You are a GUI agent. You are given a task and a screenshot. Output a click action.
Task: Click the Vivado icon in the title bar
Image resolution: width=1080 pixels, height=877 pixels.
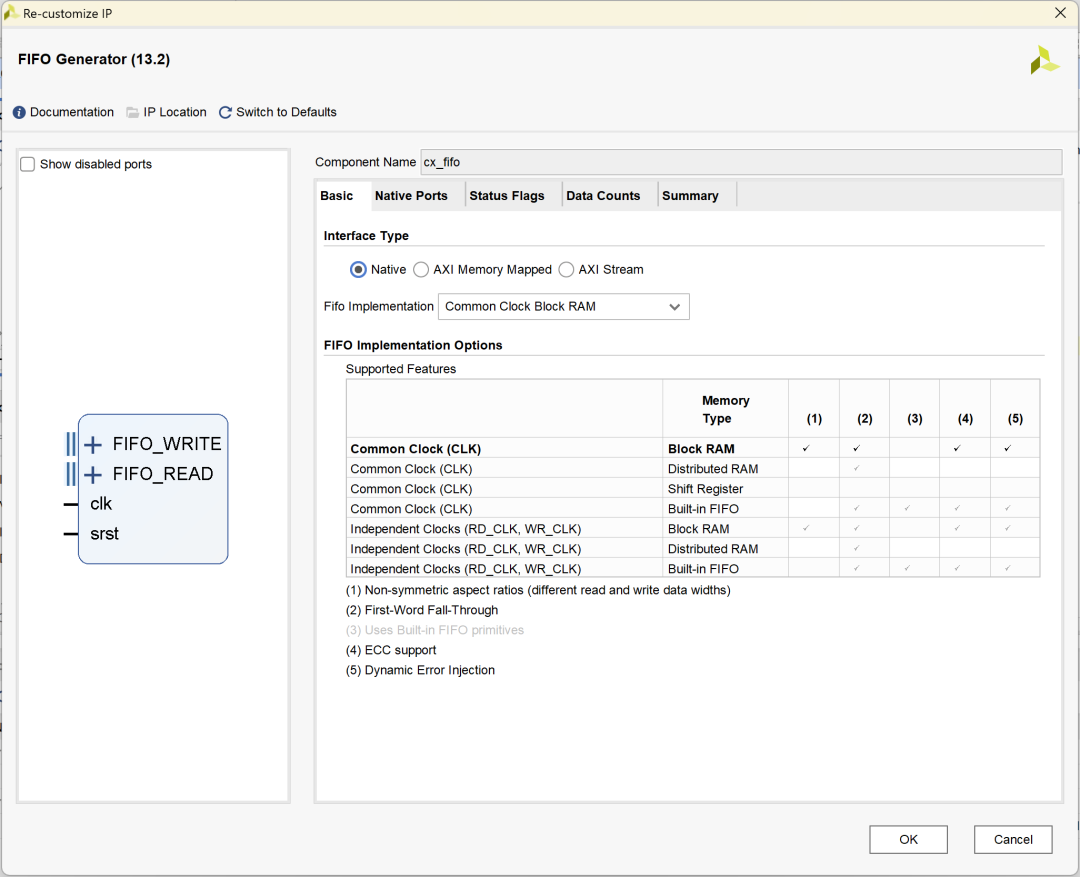point(11,13)
